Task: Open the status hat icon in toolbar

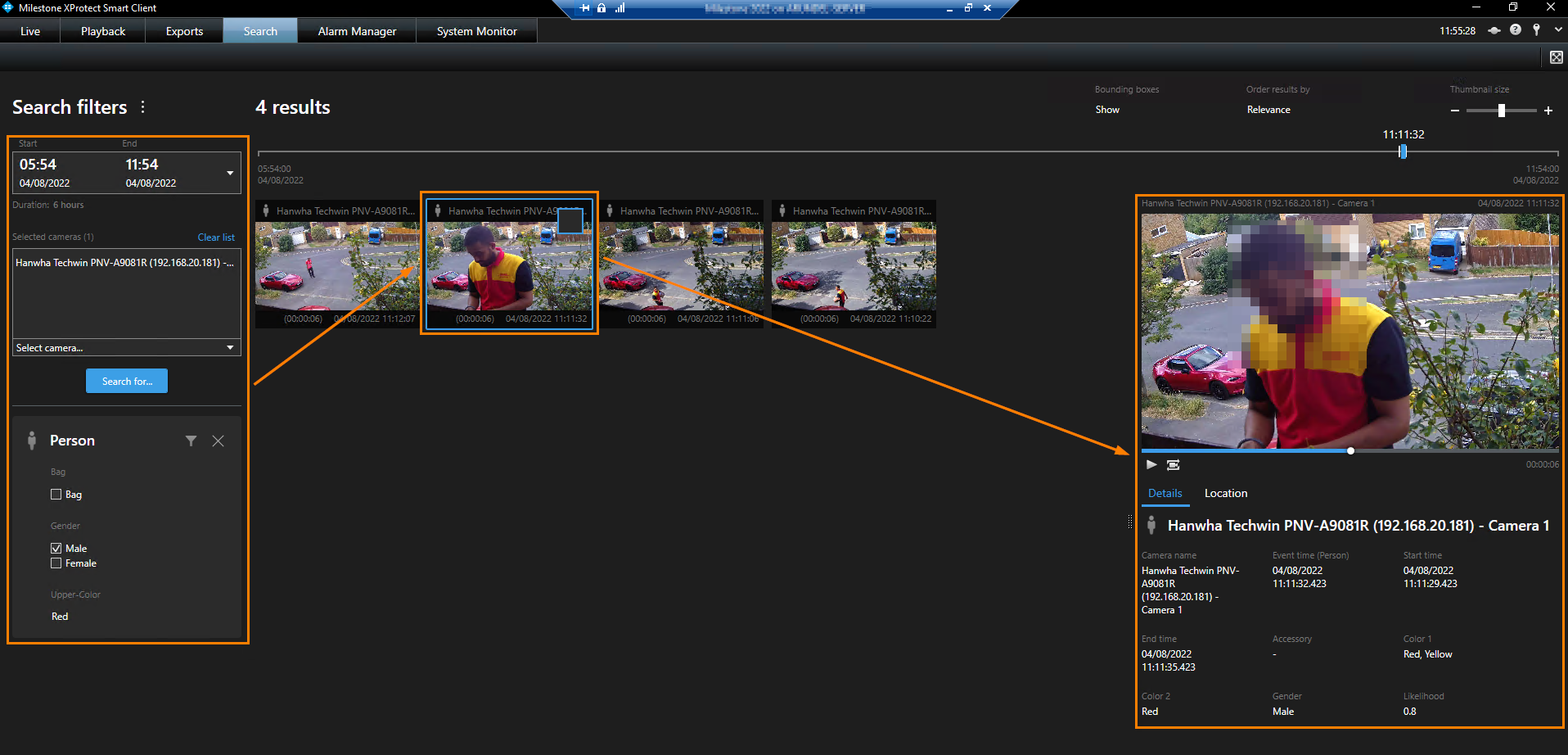Action: [1494, 30]
